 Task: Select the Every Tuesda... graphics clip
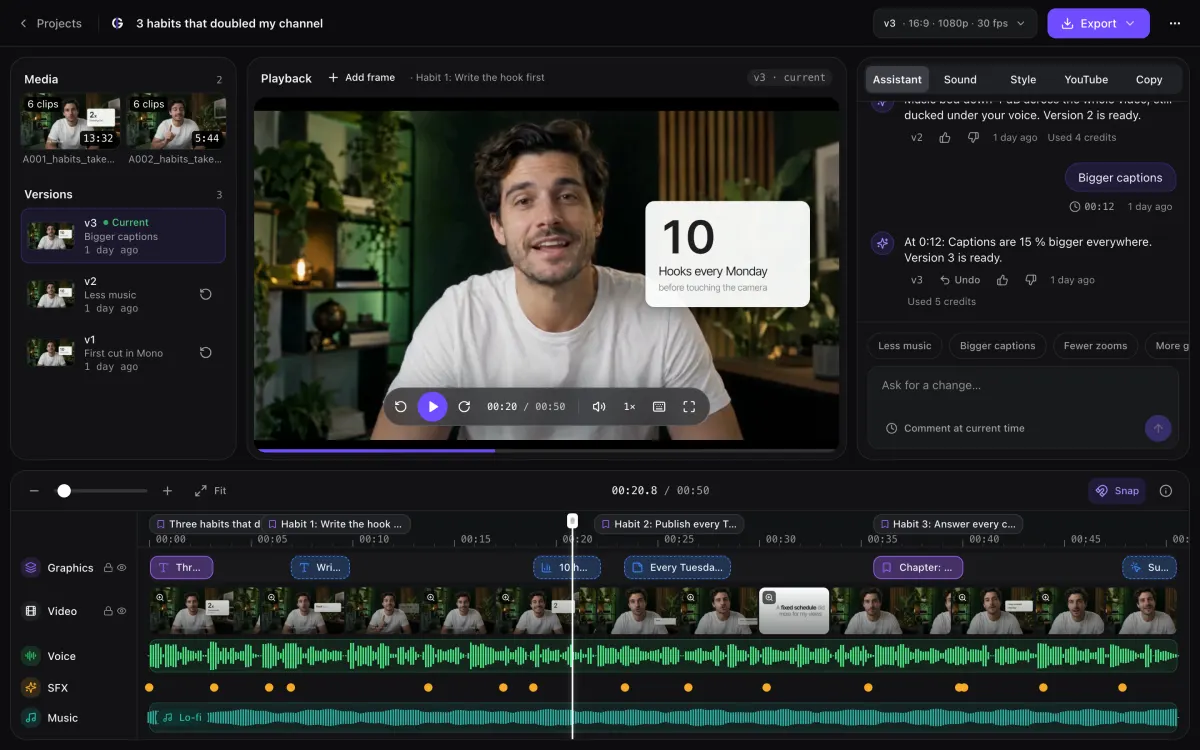click(677, 568)
